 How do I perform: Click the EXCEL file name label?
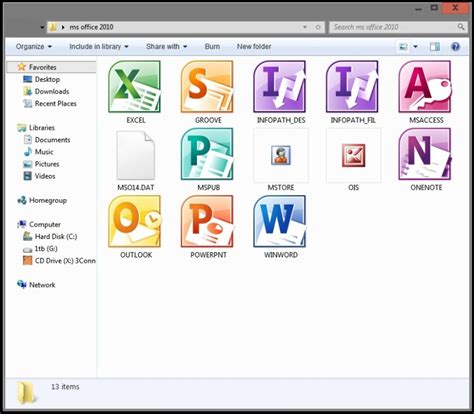[x=136, y=120]
